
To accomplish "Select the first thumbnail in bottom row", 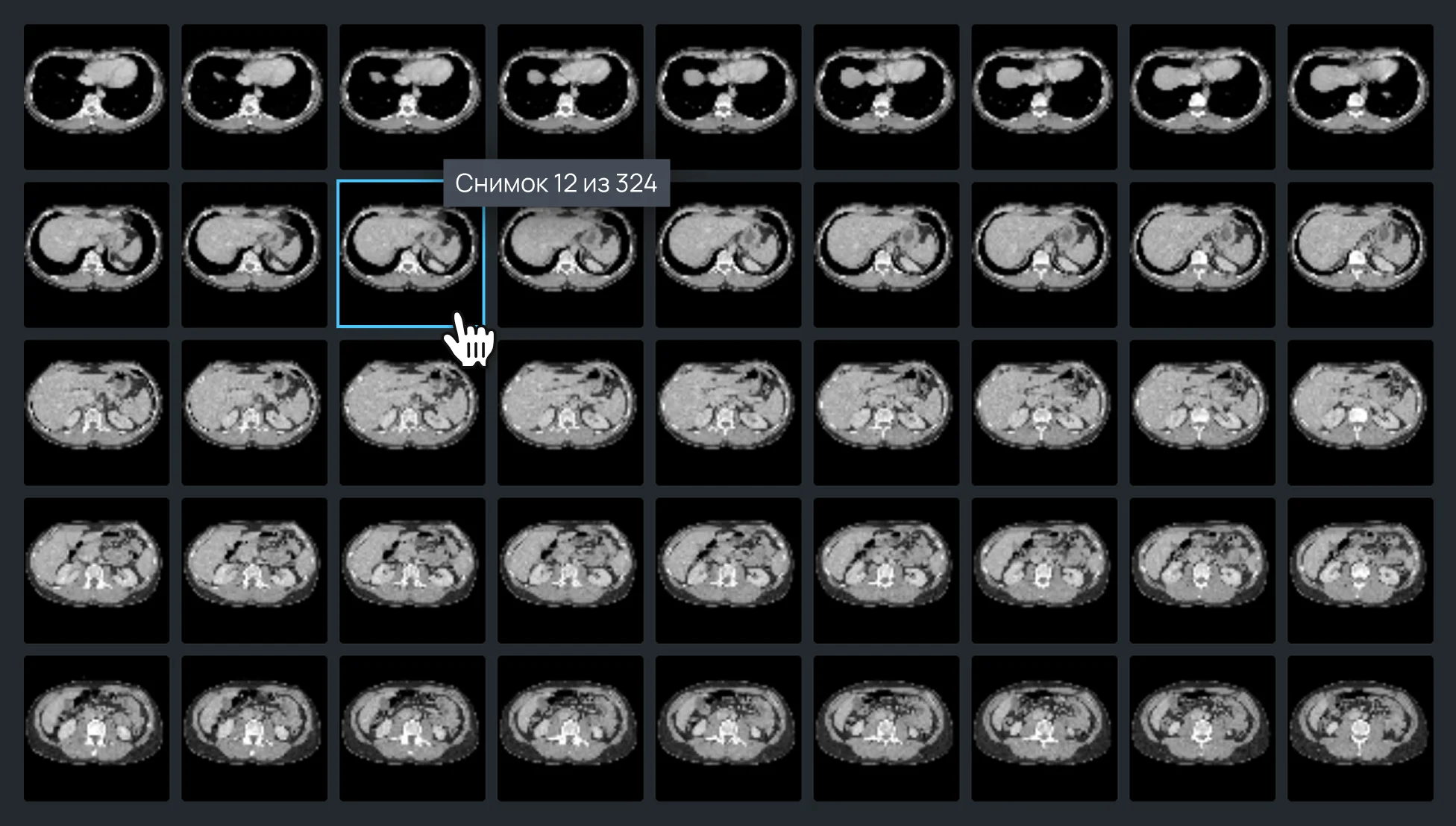I will point(96,729).
